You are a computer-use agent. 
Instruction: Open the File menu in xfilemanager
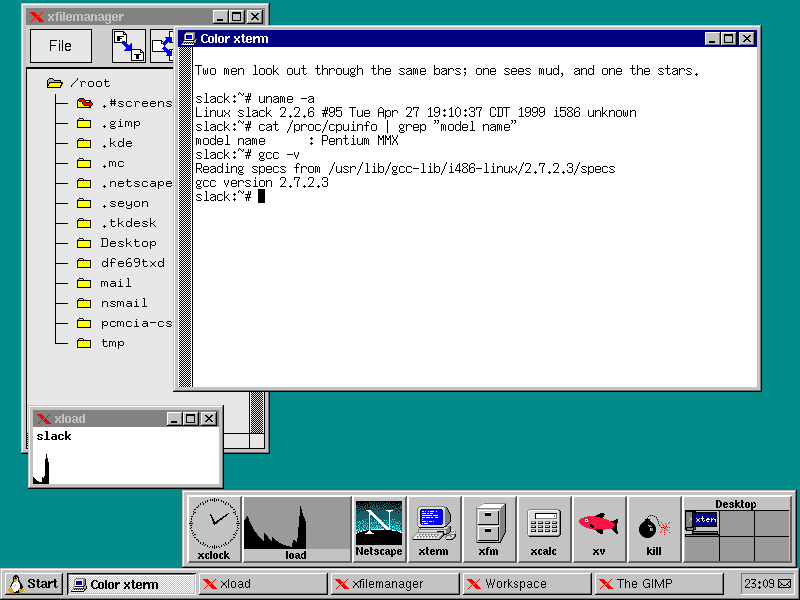coord(60,46)
